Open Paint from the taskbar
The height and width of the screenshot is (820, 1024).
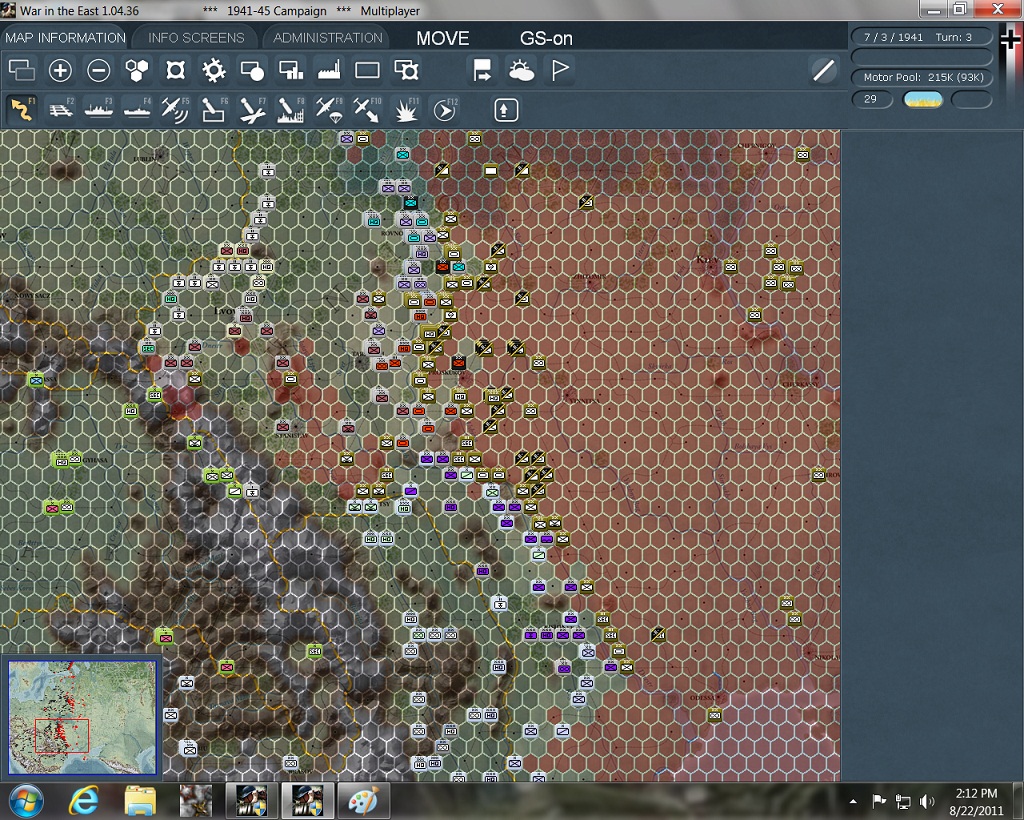[x=363, y=800]
